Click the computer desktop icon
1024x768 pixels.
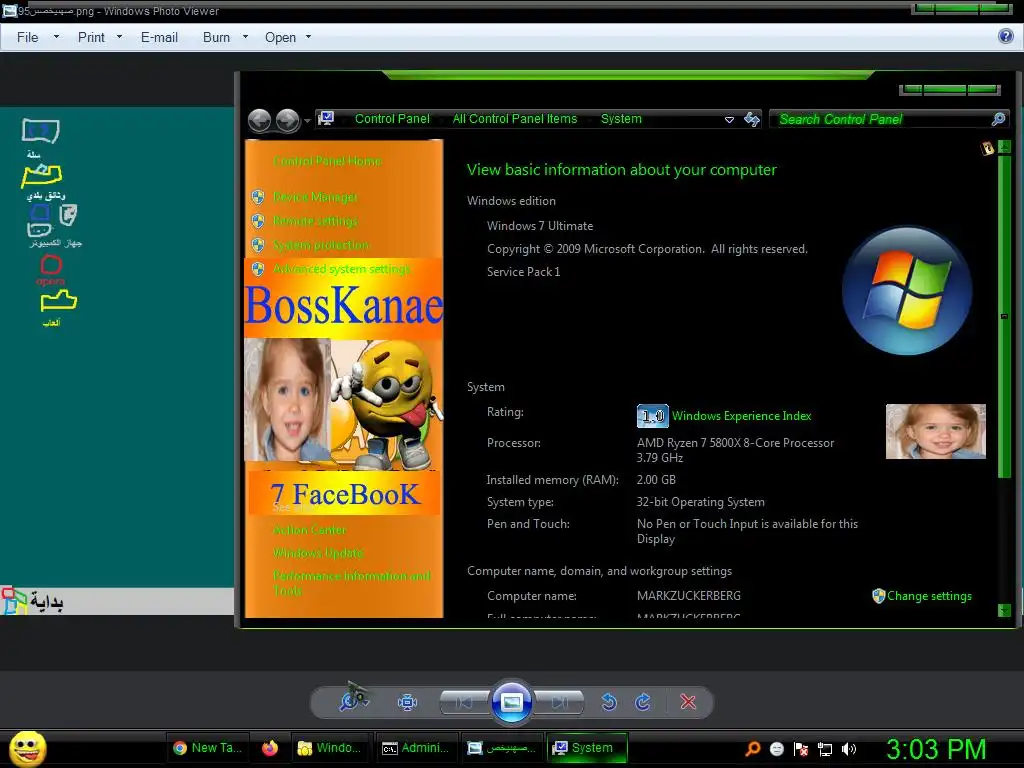click(x=54, y=226)
